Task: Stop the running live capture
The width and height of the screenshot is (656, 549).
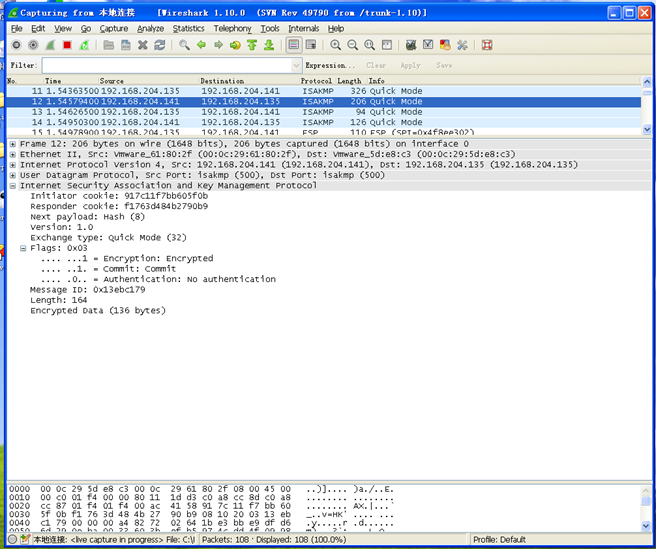Action: point(67,45)
